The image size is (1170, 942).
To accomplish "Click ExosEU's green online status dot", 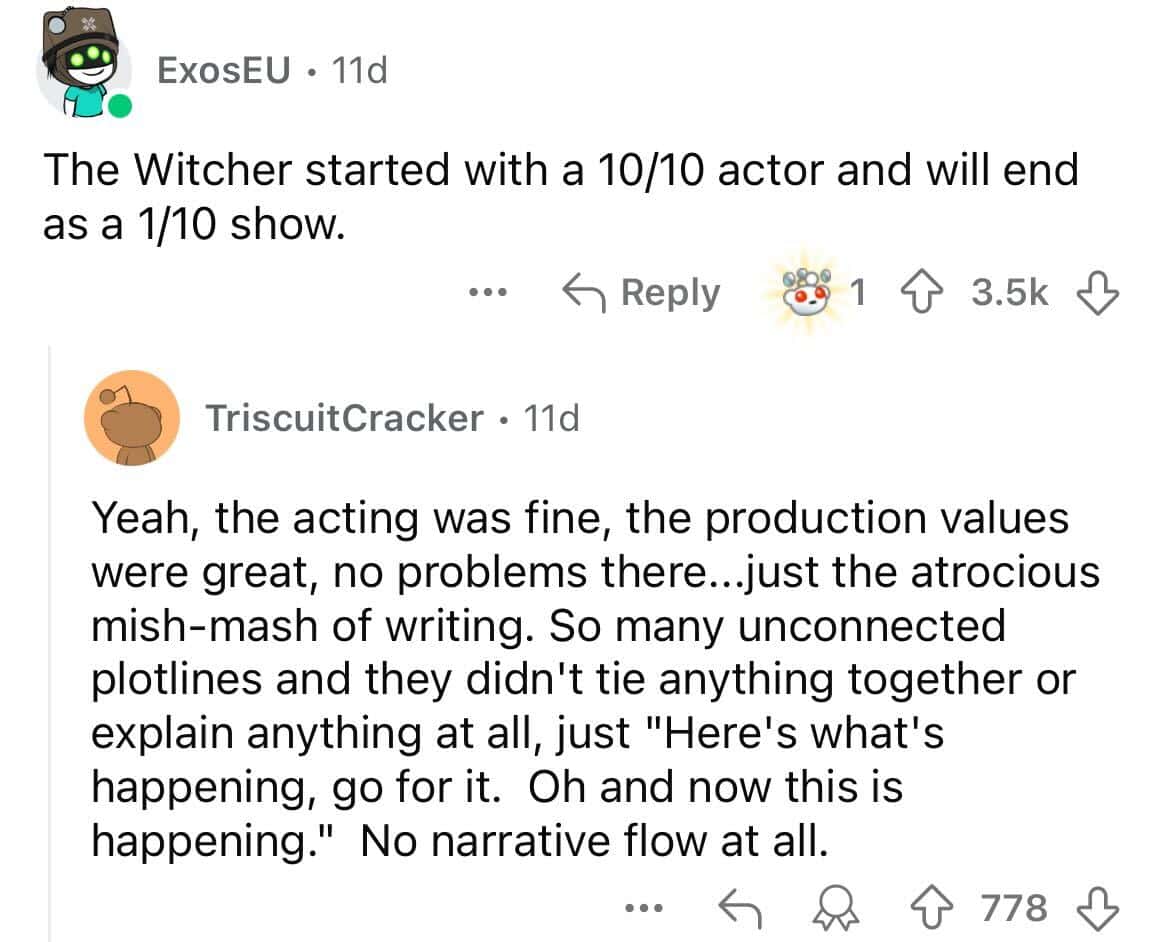I will (x=119, y=105).
